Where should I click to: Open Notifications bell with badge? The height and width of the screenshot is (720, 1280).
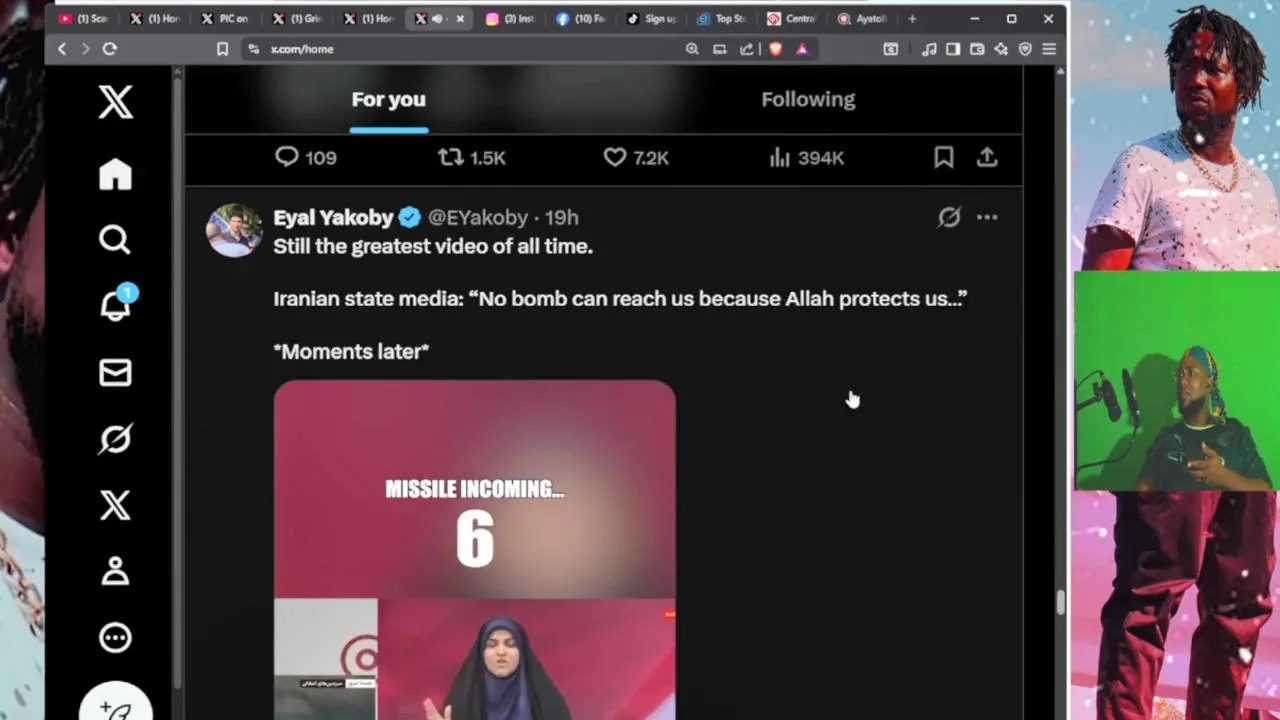coord(117,304)
